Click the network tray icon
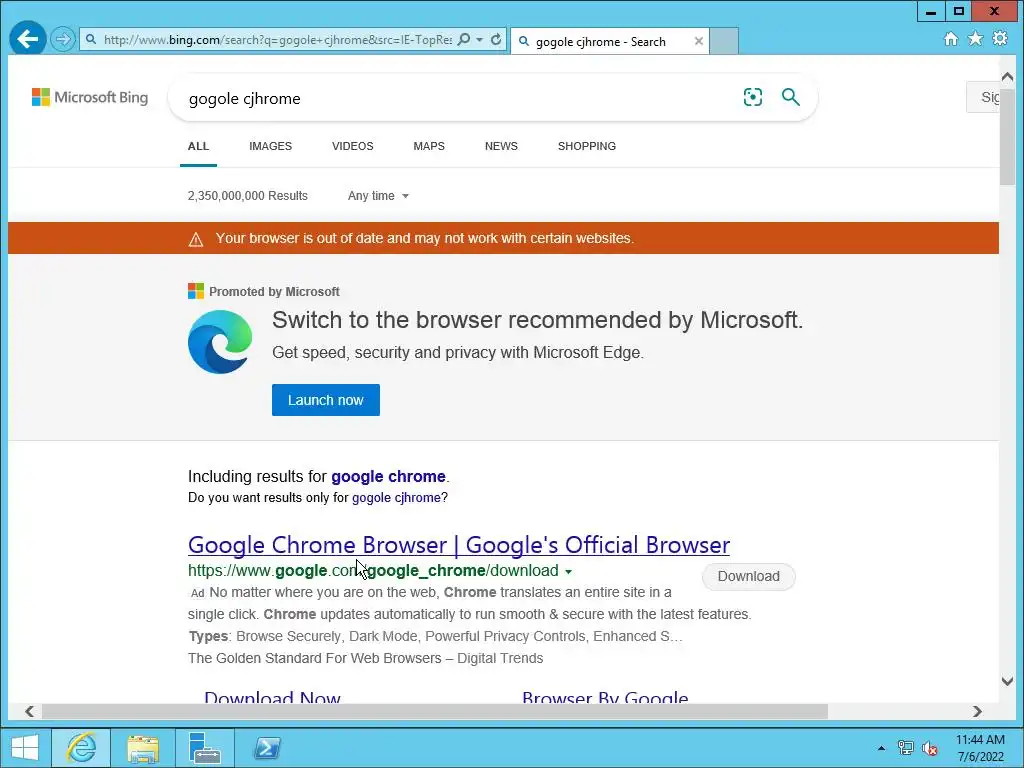The height and width of the screenshot is (768, 1024). pos(906,748)
